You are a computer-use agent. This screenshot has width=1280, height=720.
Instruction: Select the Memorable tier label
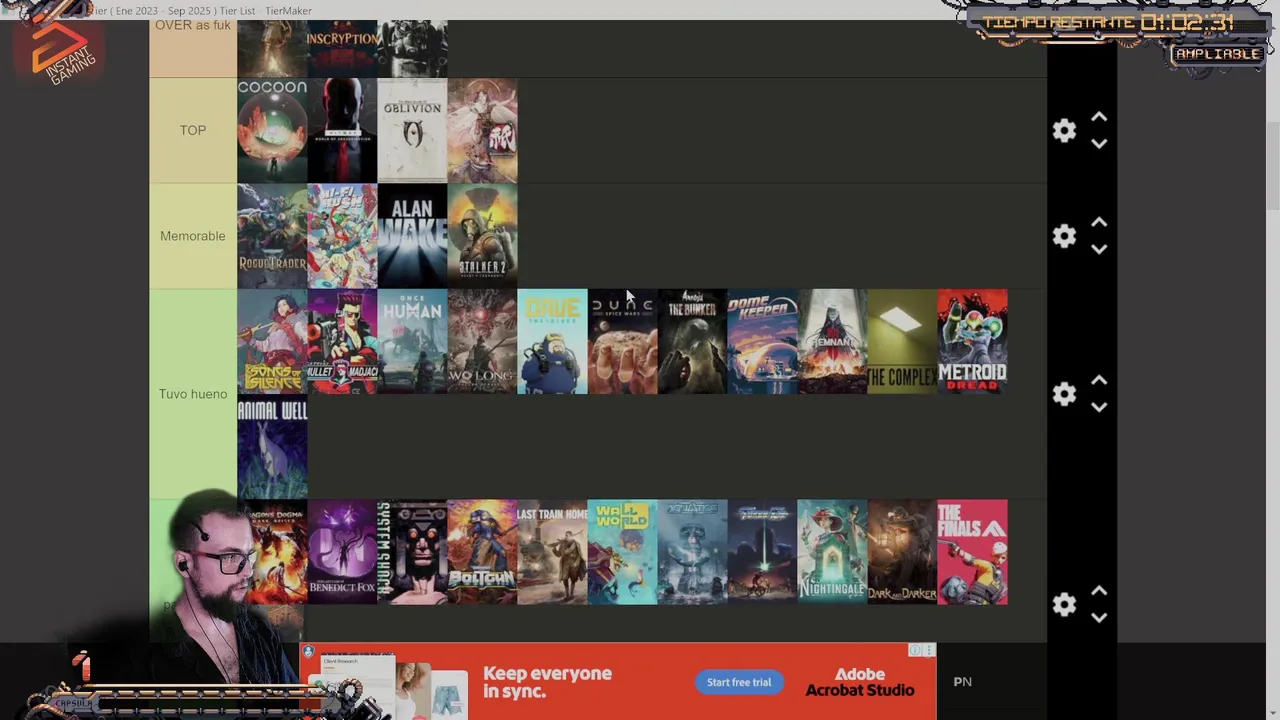click(x=193, y=236)
